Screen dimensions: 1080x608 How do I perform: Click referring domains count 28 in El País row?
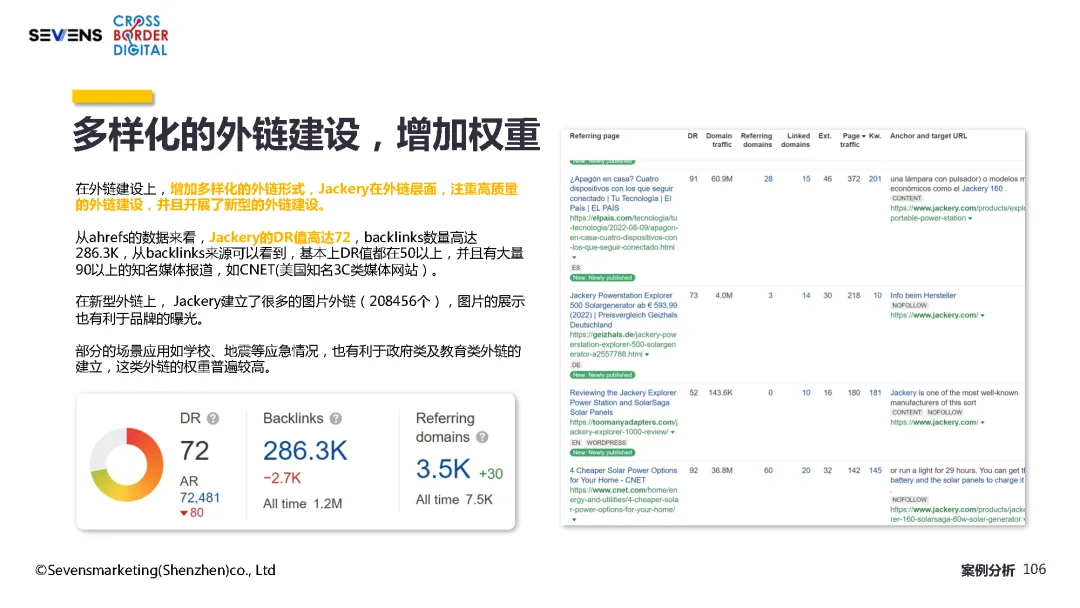768,179
